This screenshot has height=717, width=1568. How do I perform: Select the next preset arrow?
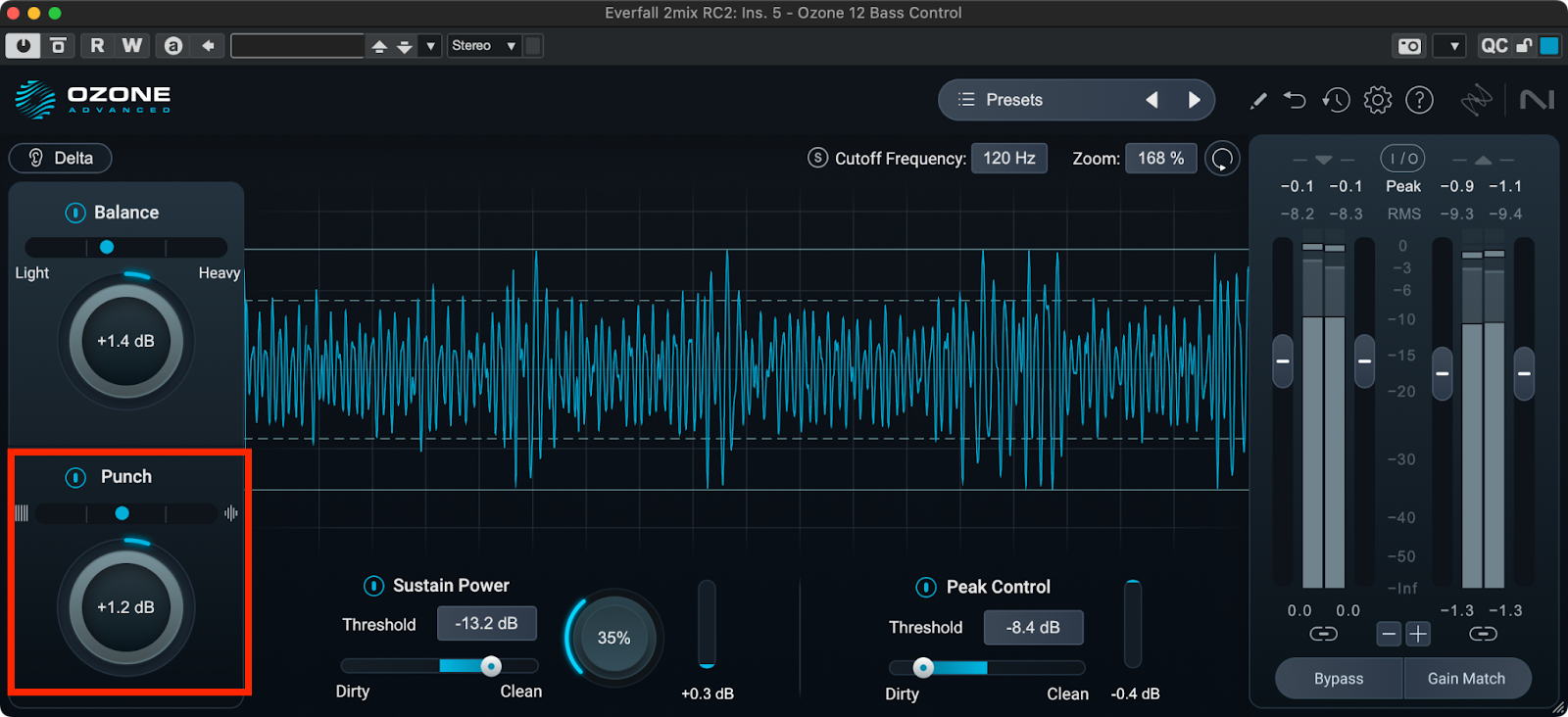[x=1194, y=100]
